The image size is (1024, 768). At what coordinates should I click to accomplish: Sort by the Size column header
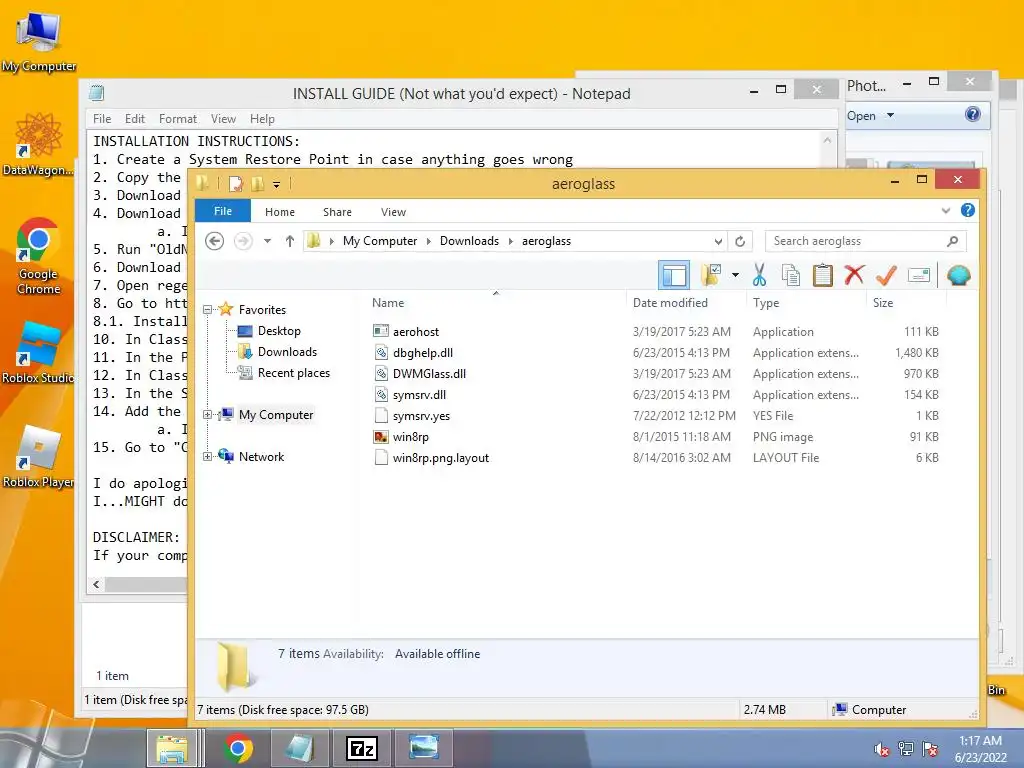[x=906, y=303]
